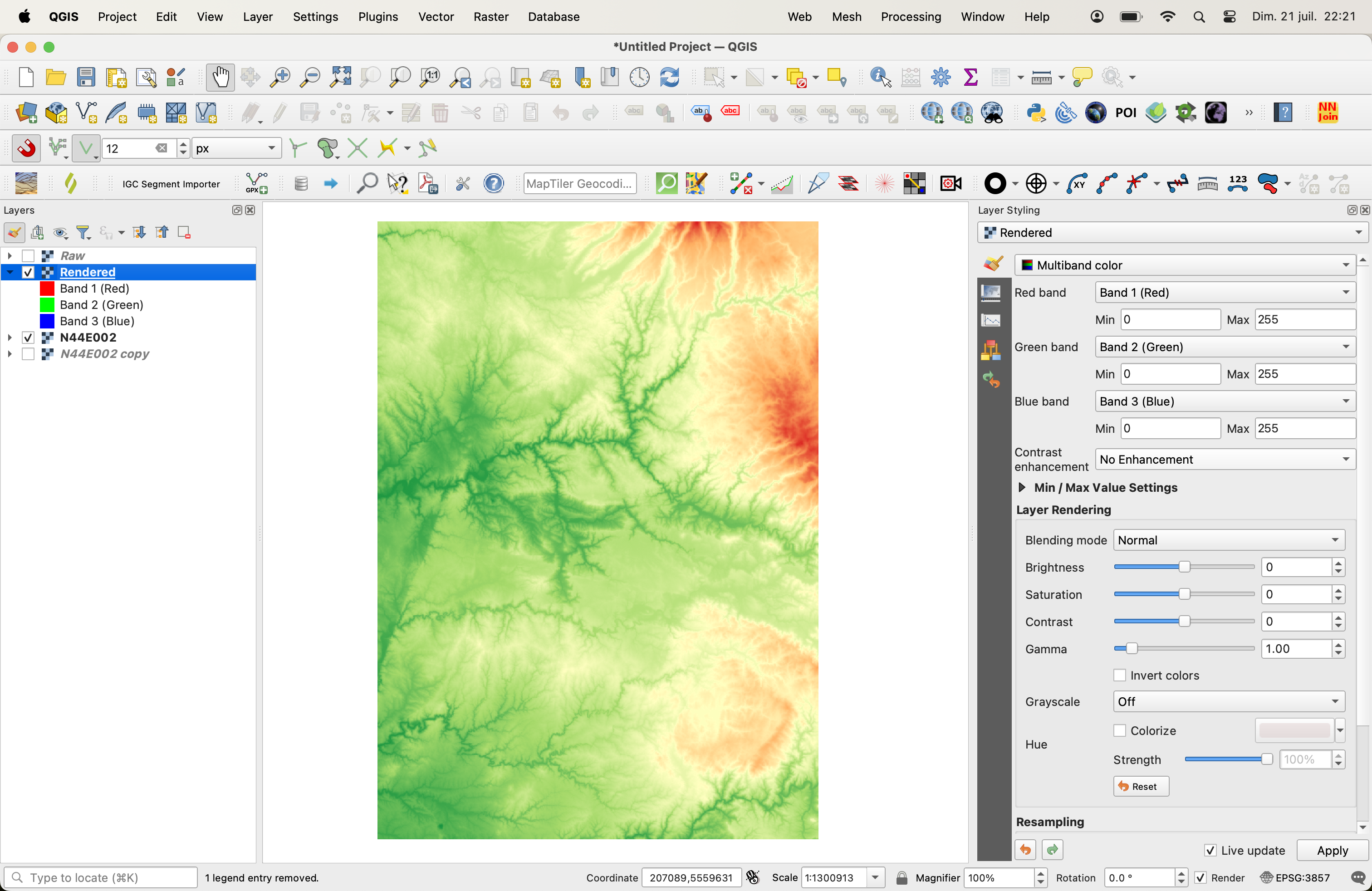Click the IGC Segment Importer button
Viewport: 1372px width, 891px height.
tap(171, 184)
